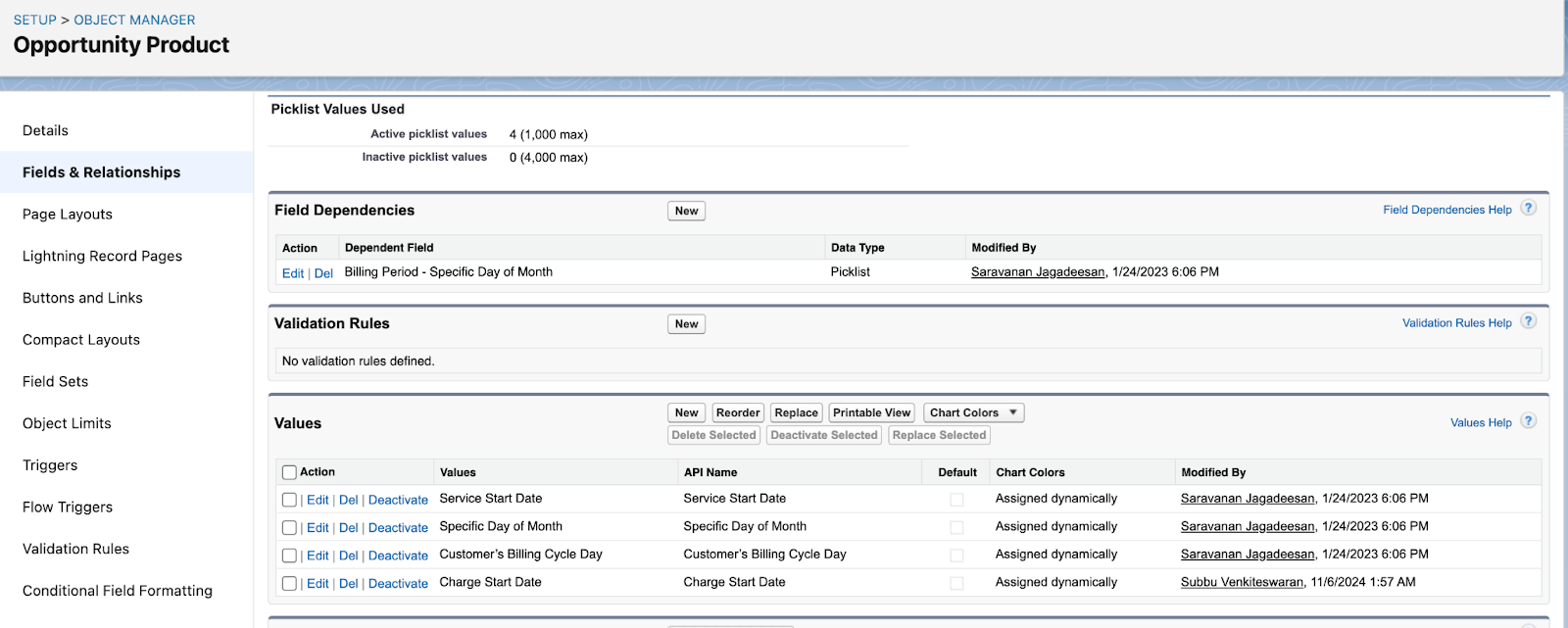Toggle the select-all checkbox in Action header
Image resolution: width=1568 pixels, height=628 pixels.
coord(289,472)
